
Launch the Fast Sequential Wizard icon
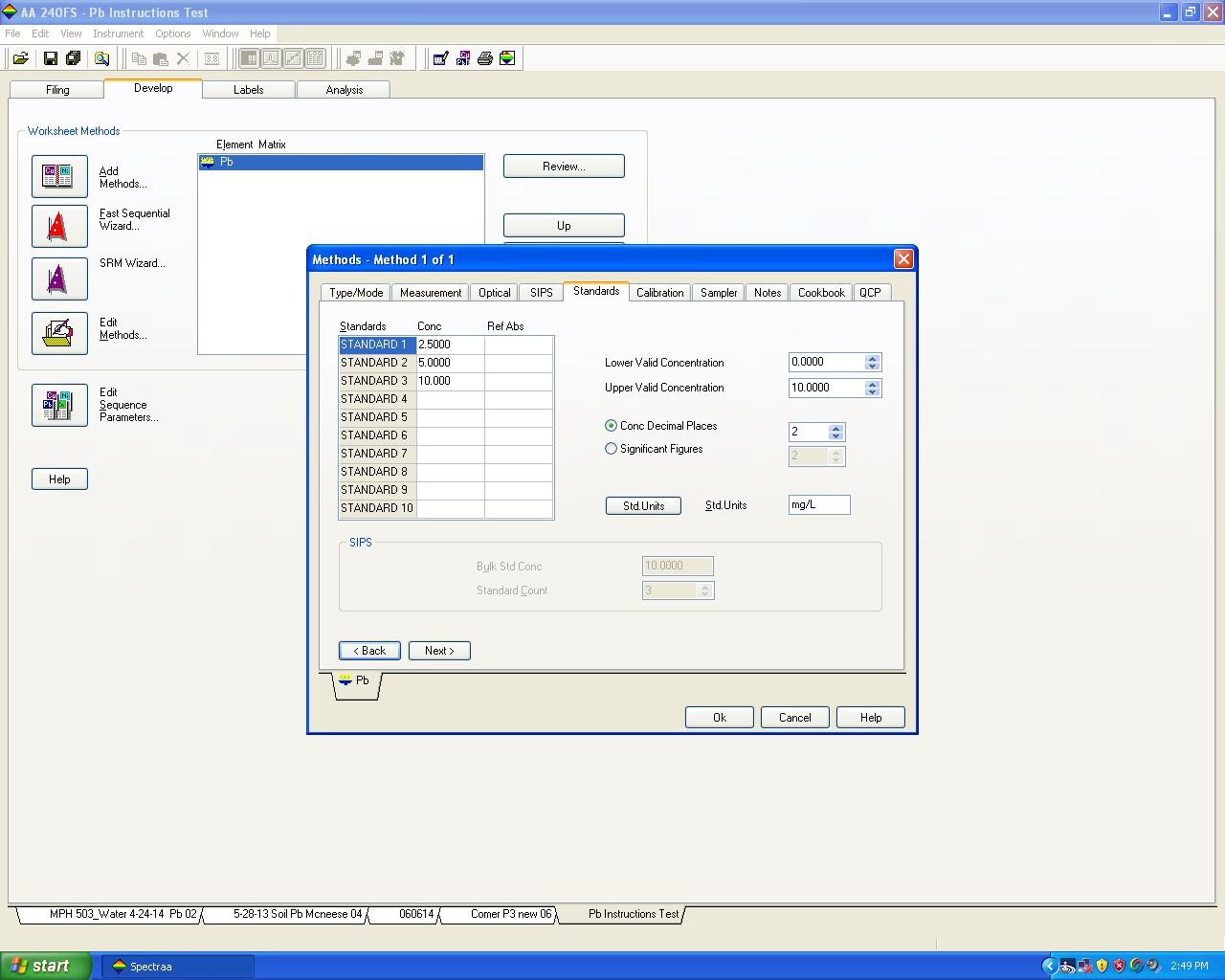(59, 227)
